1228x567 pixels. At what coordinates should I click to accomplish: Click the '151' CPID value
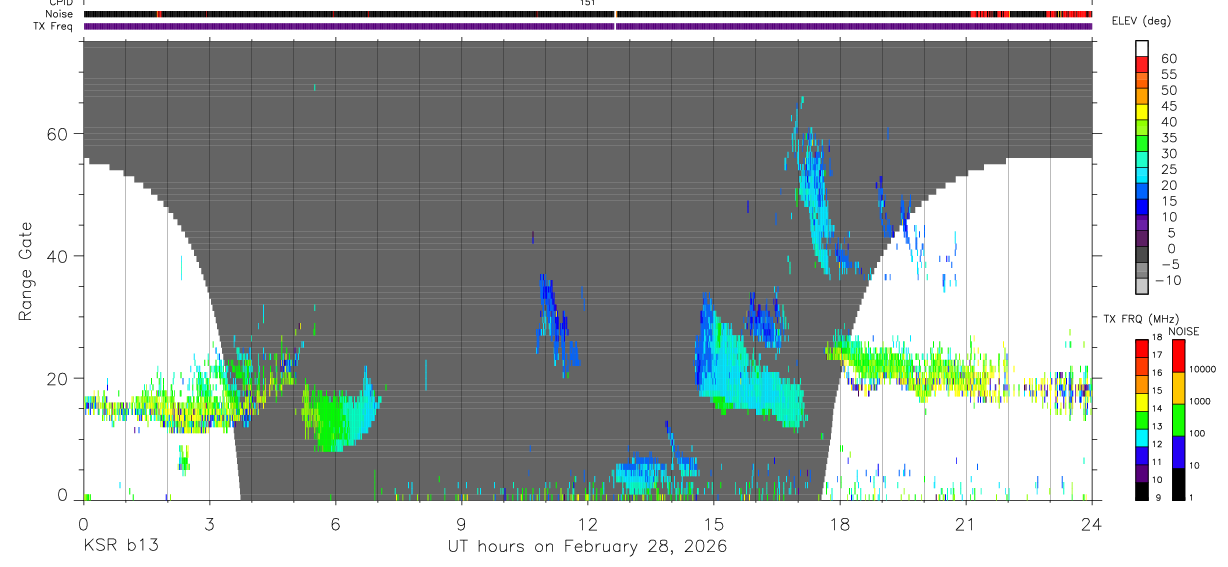588,3
